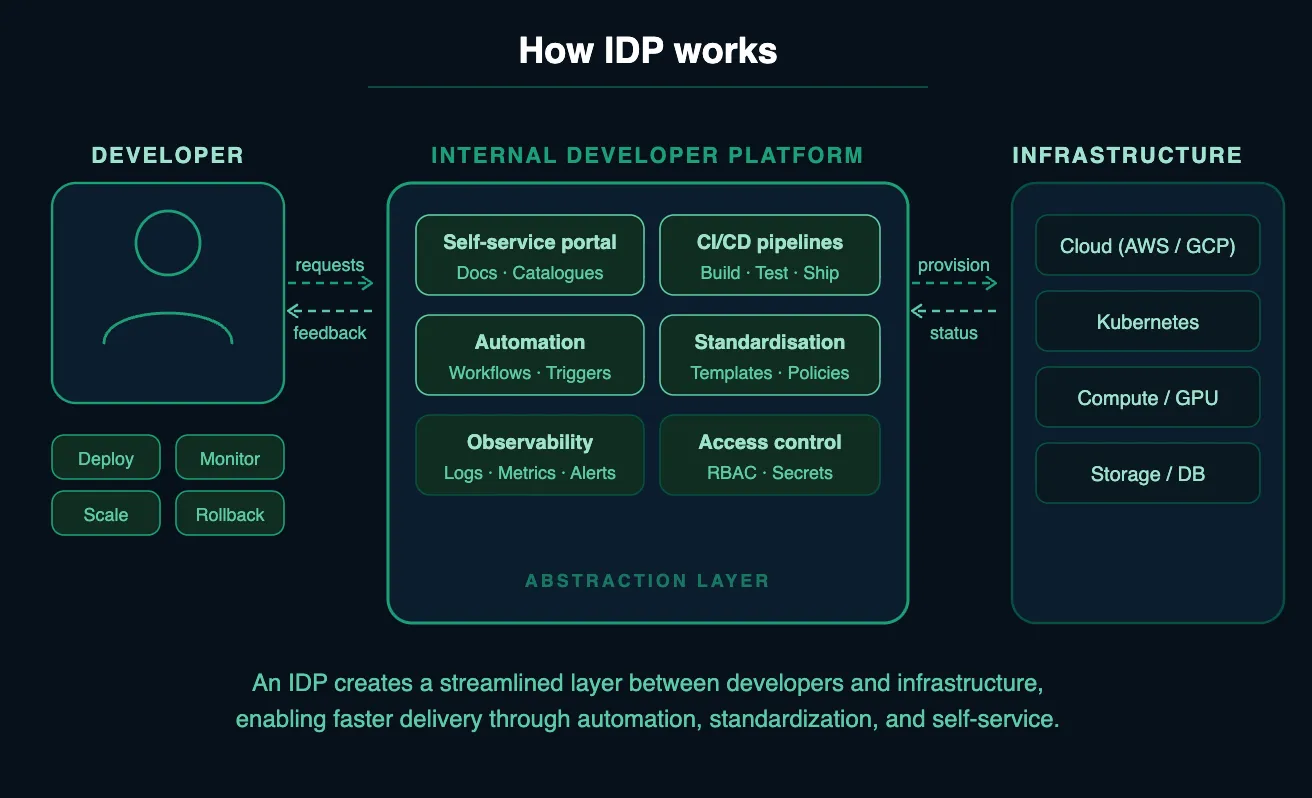Click the INFRASTRUCTURE column heading
The image size is (1312, 798).
click(x=1127, y=155)
